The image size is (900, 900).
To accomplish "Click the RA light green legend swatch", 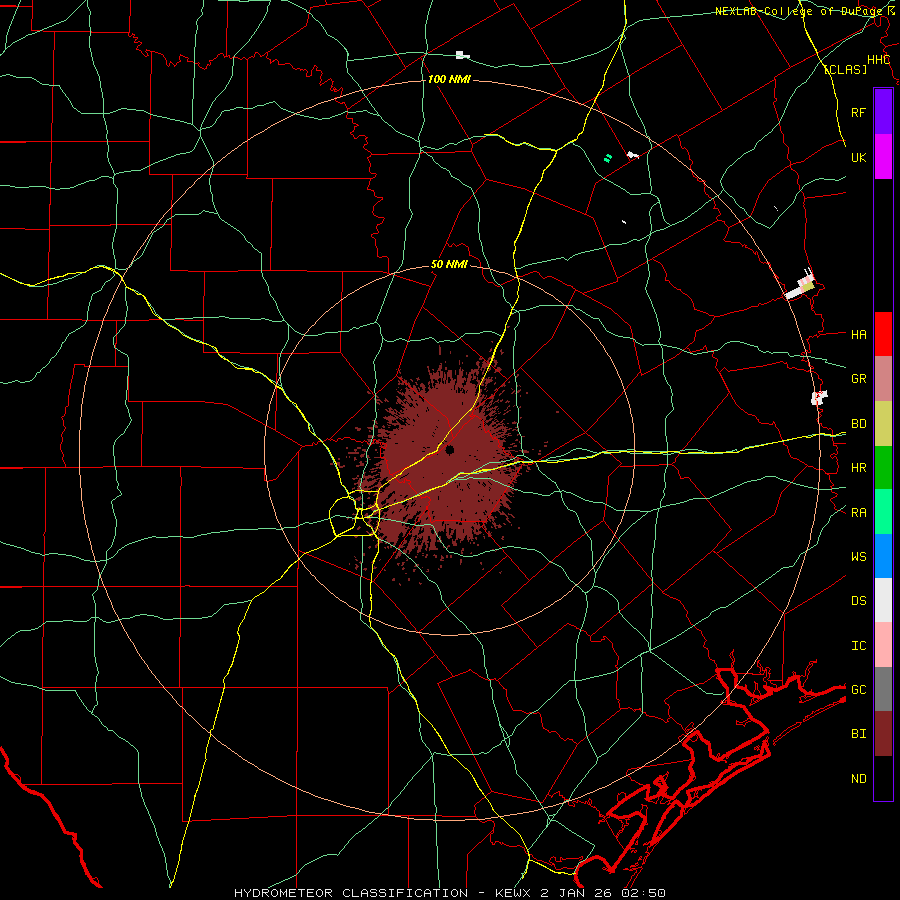I will [x=883, y=512].
